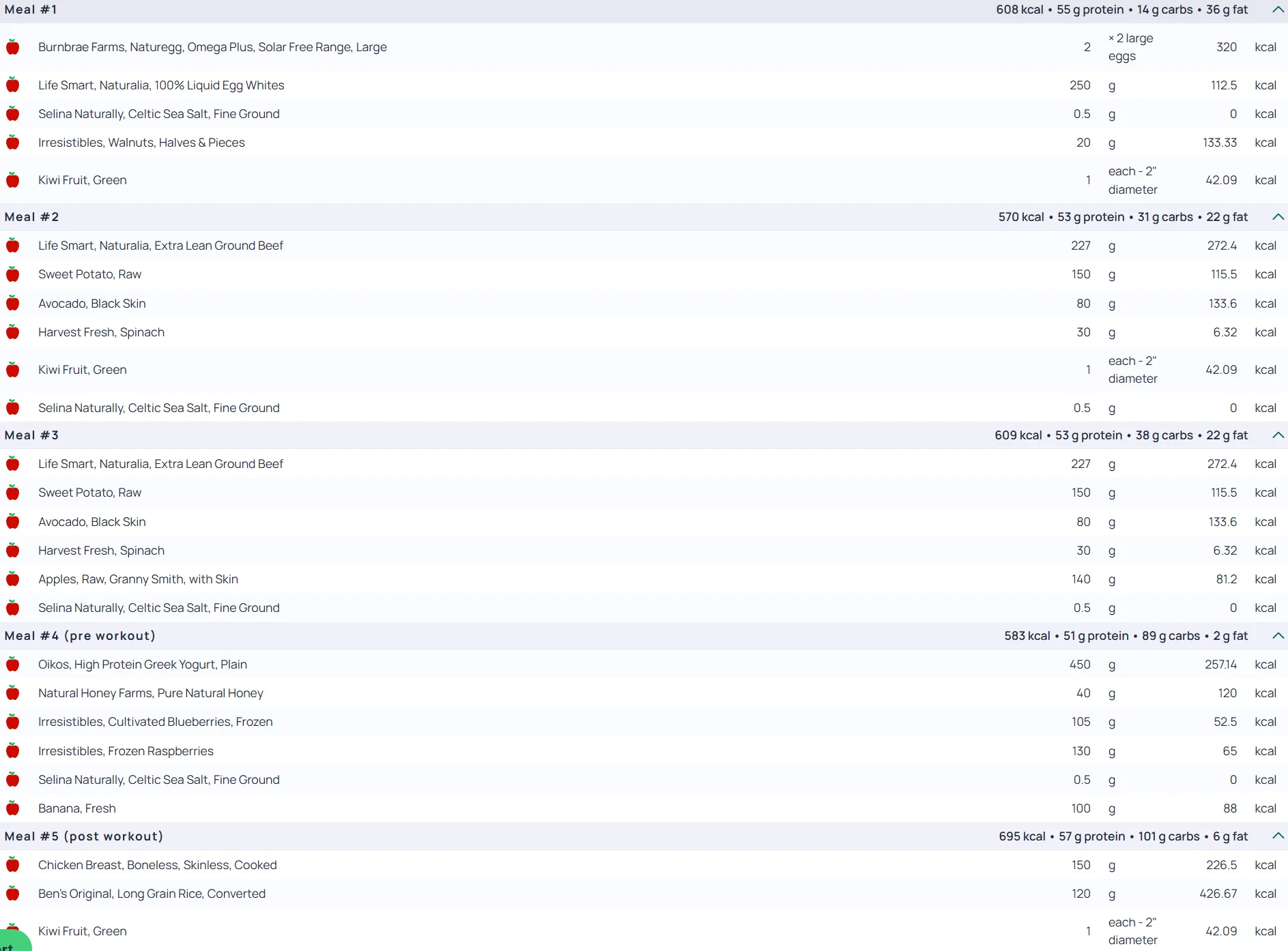
Task: Click the 426.67 kcal rice value
Action: tap(1218, 894)
